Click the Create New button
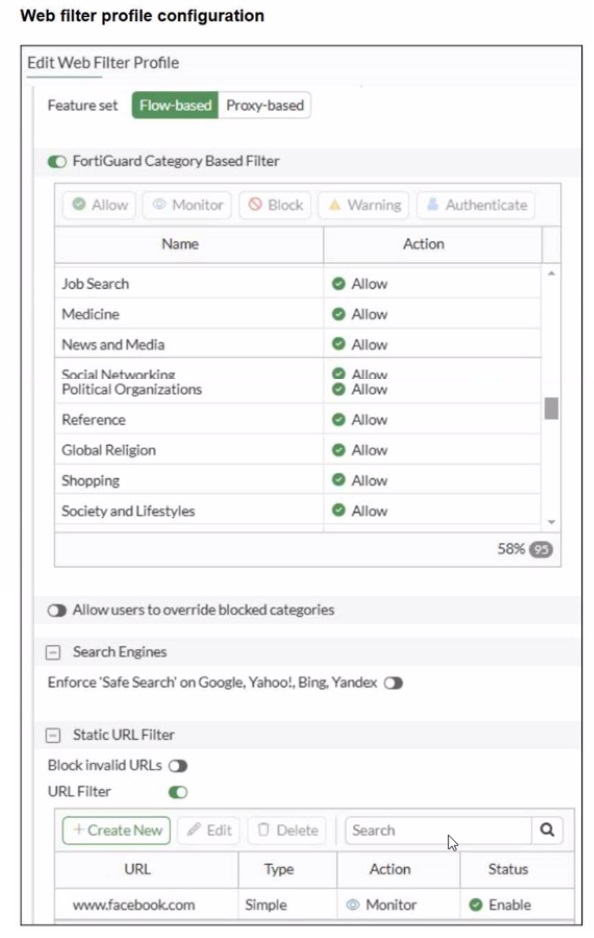The width and height of the screenshot is (594, 938). point(117,830)
